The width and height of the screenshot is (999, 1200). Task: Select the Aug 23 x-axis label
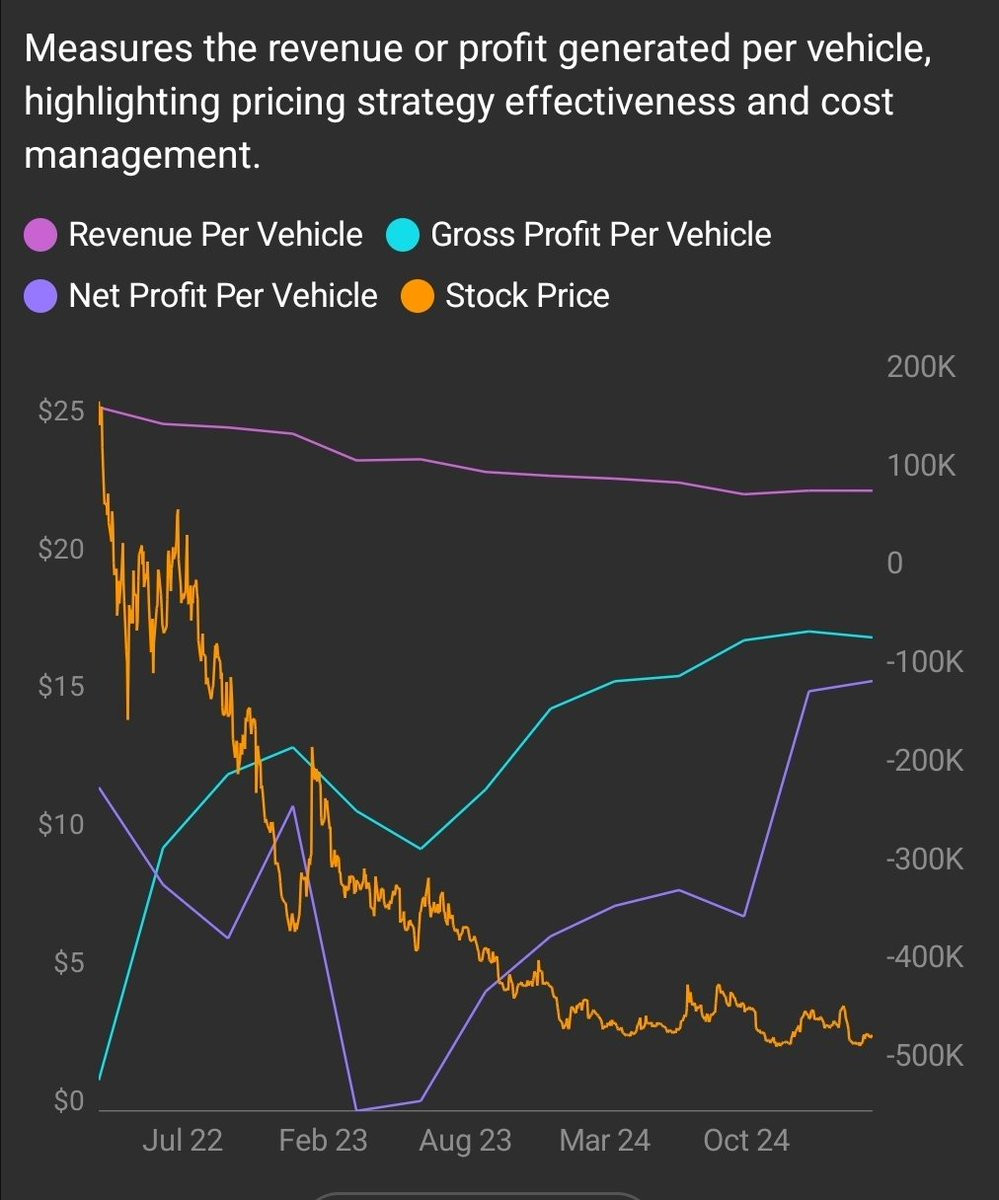tap(465, 1140)
